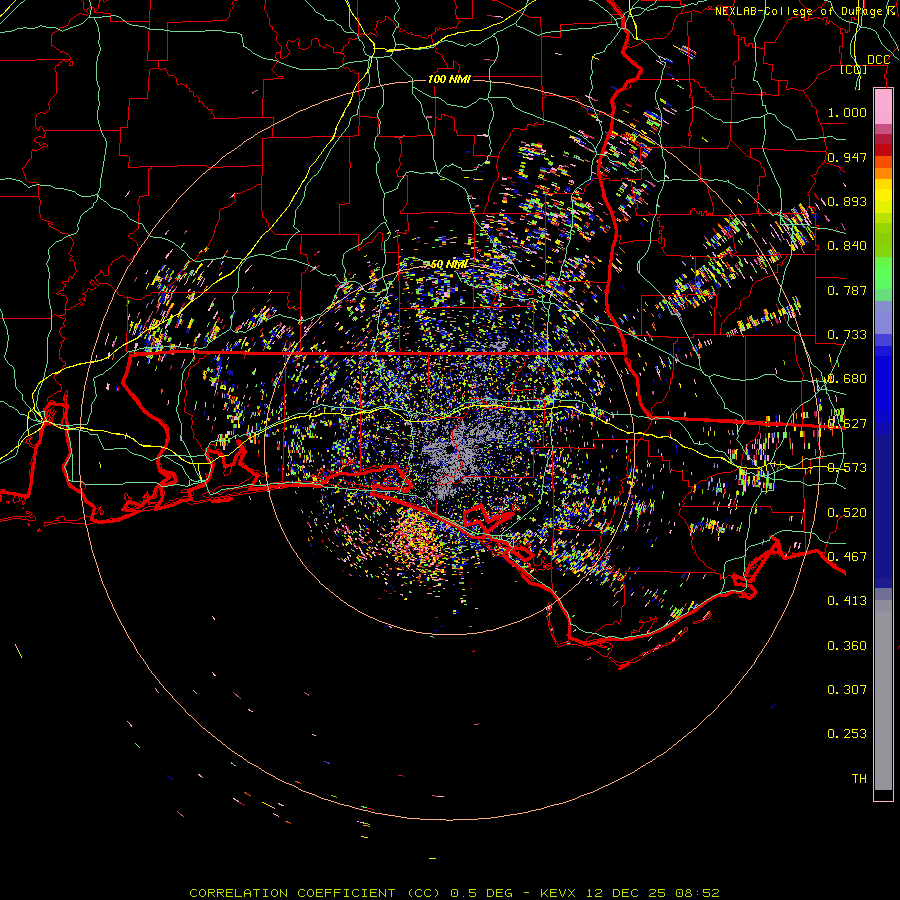Select the 1.000 legend value

[x=847, y=112]
